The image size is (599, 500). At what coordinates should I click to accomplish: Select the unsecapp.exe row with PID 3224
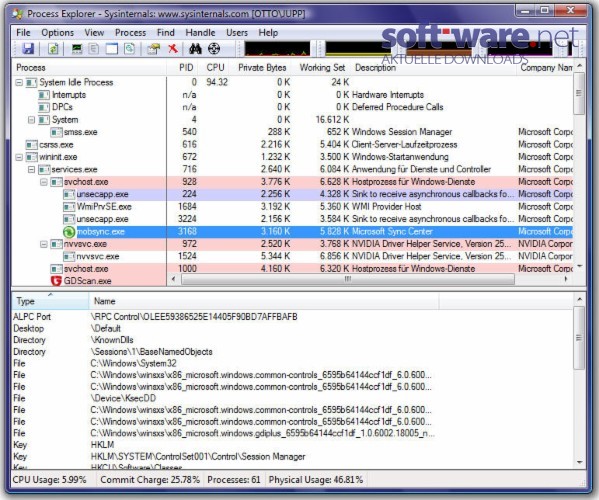pyautogui.click(x=292, y=219)
